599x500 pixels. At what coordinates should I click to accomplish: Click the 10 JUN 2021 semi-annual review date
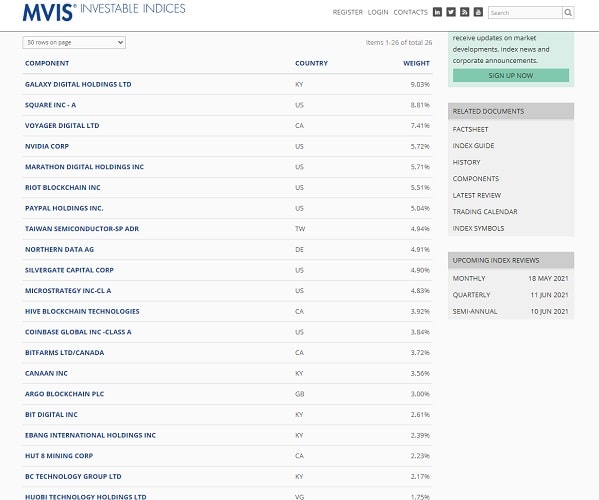pos(549,312)
